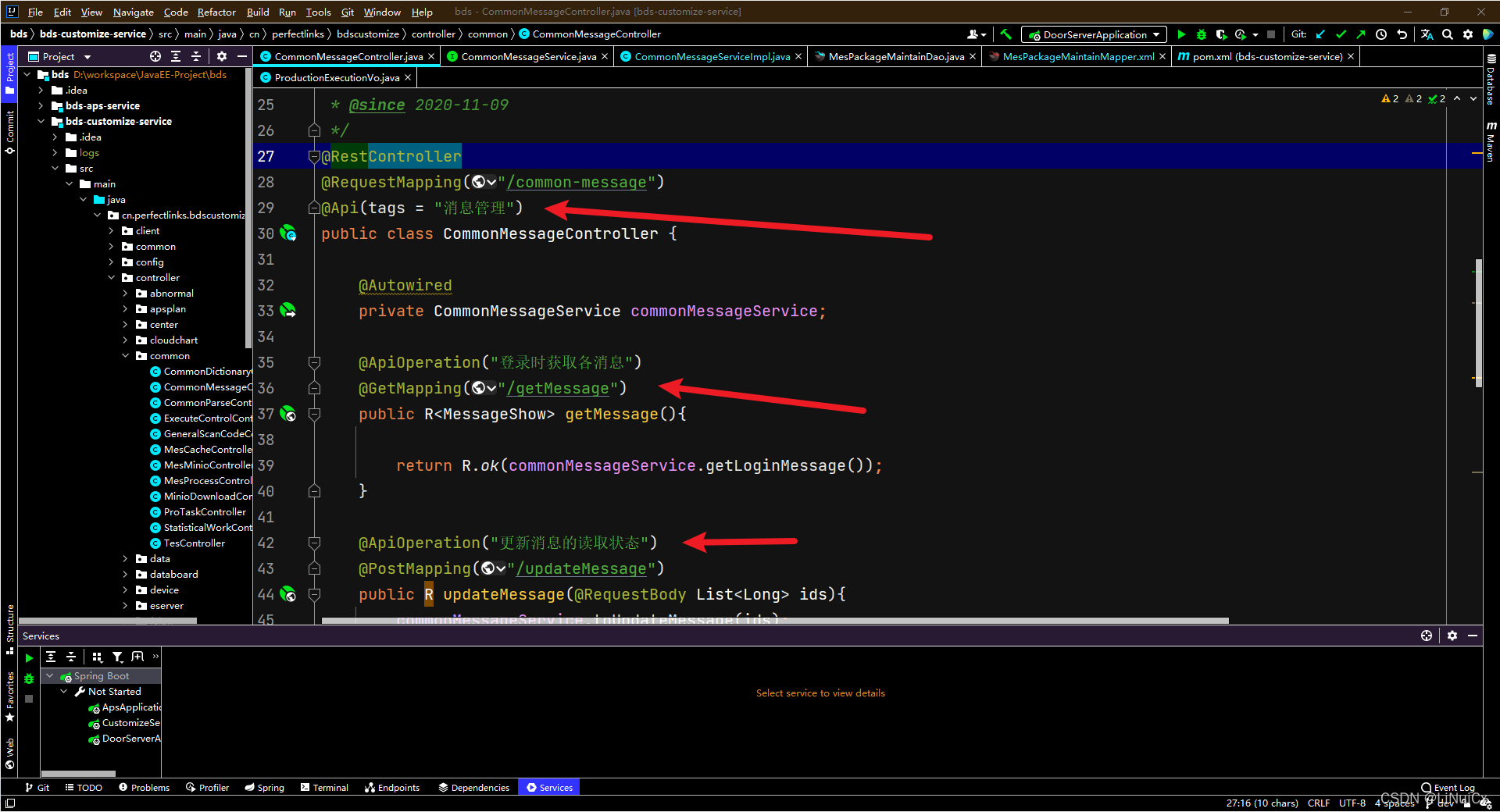Collapse the Spring Boot services node
The image size is (1500, 812).
[50, 676]
